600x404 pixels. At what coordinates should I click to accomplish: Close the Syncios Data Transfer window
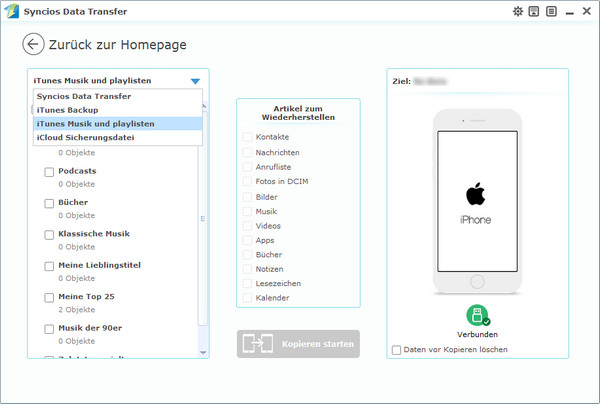[x=587, y=11]
